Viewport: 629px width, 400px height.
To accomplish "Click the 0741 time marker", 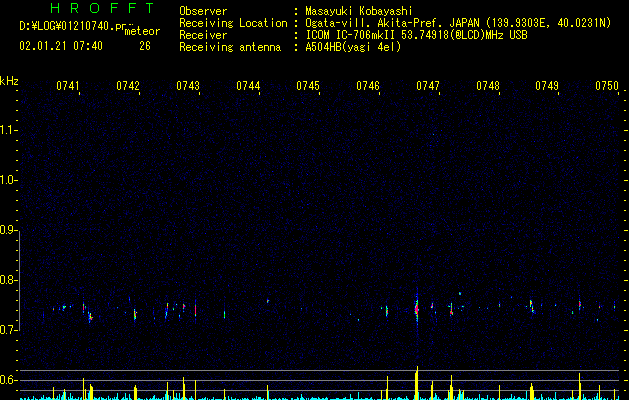I will click(x=68, y=86).
